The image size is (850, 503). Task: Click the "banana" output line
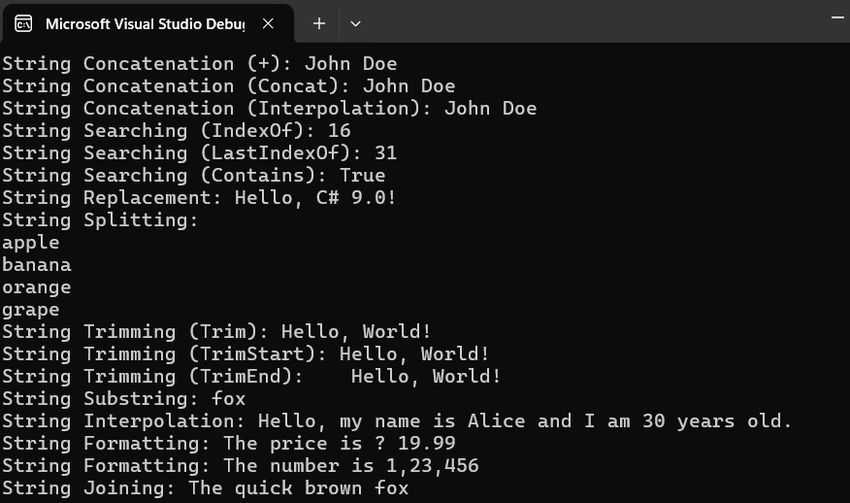tap(37, 265)
